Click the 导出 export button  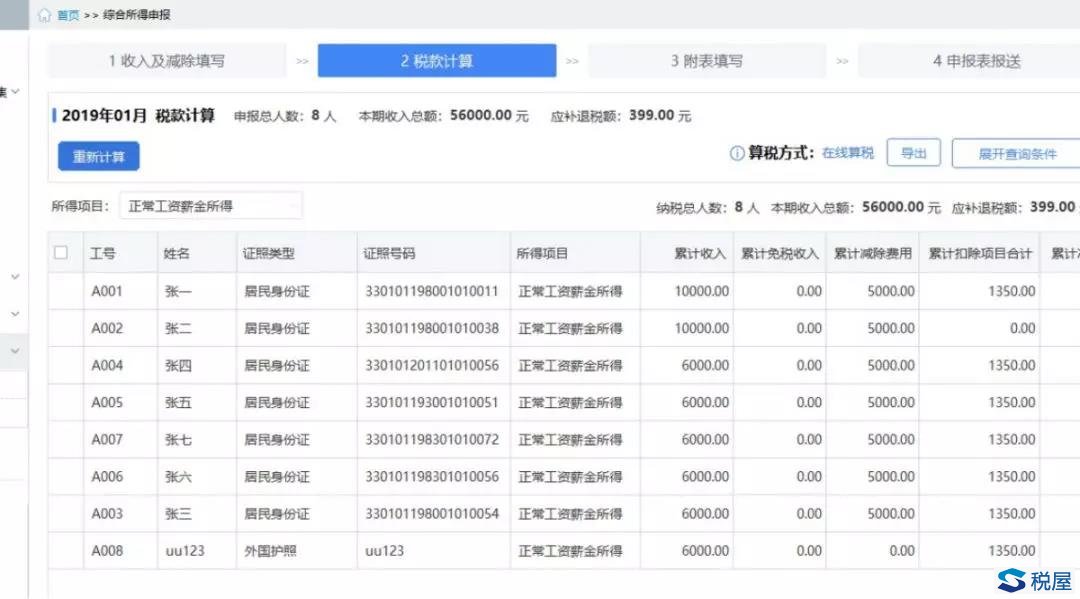click(913, 153)
